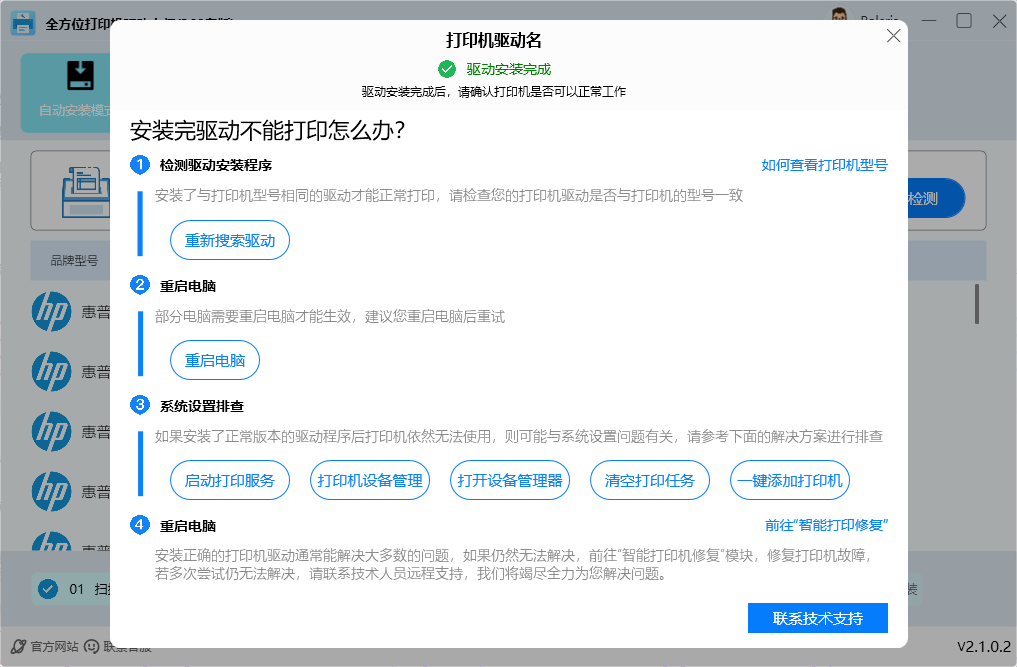Click the blue 联系技术支持 button
This screenshot has height=667, width=1017.
pyautogui.click(x=817, y=618)
